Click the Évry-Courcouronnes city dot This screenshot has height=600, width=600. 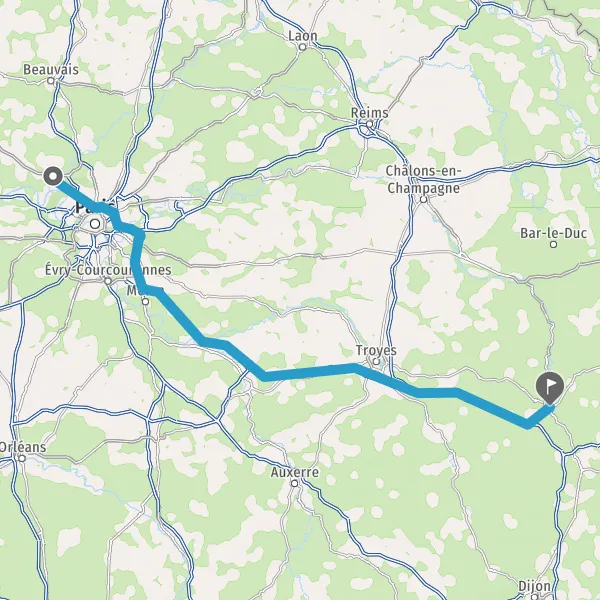108,281
